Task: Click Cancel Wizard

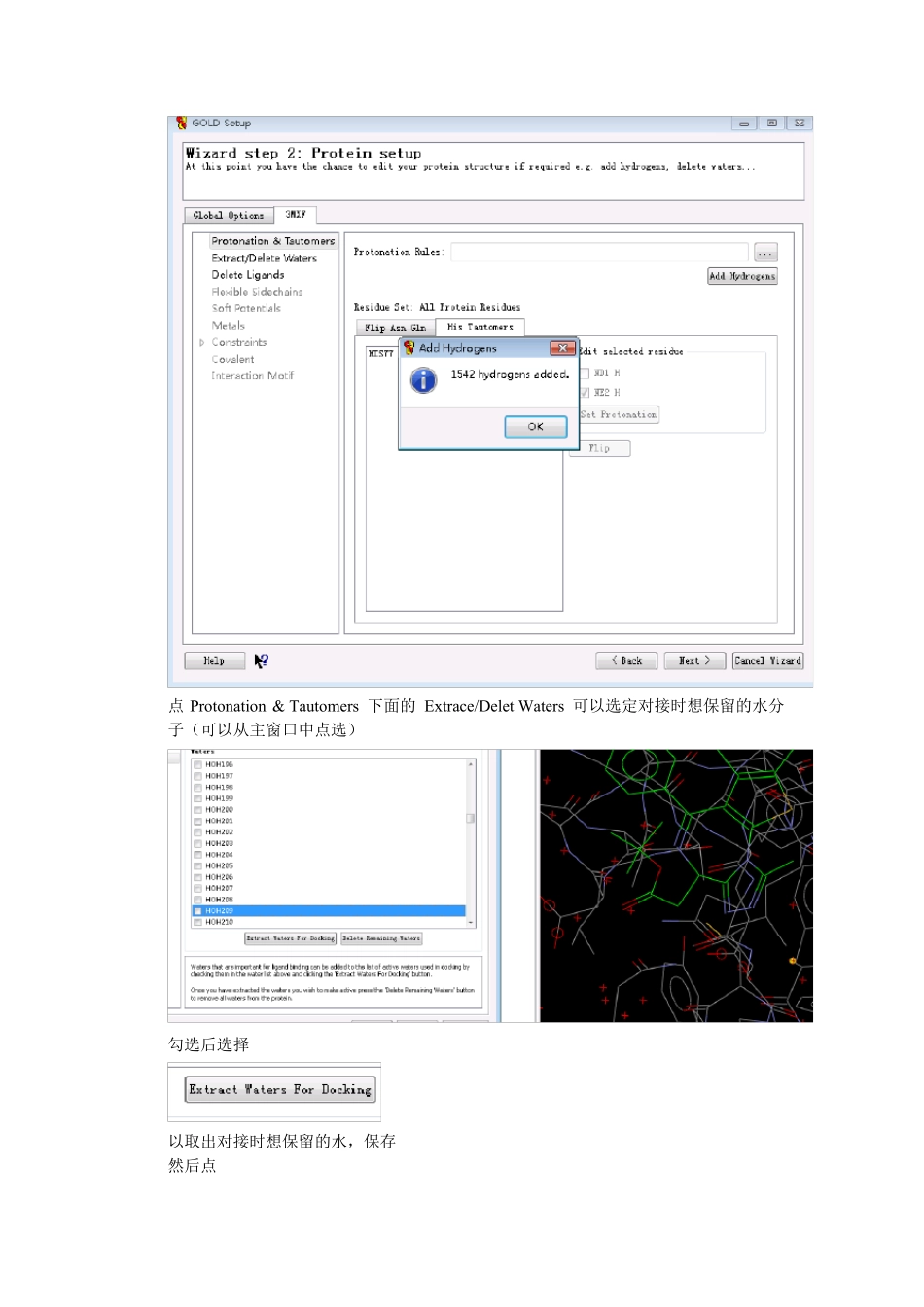Action: [768, 661]
